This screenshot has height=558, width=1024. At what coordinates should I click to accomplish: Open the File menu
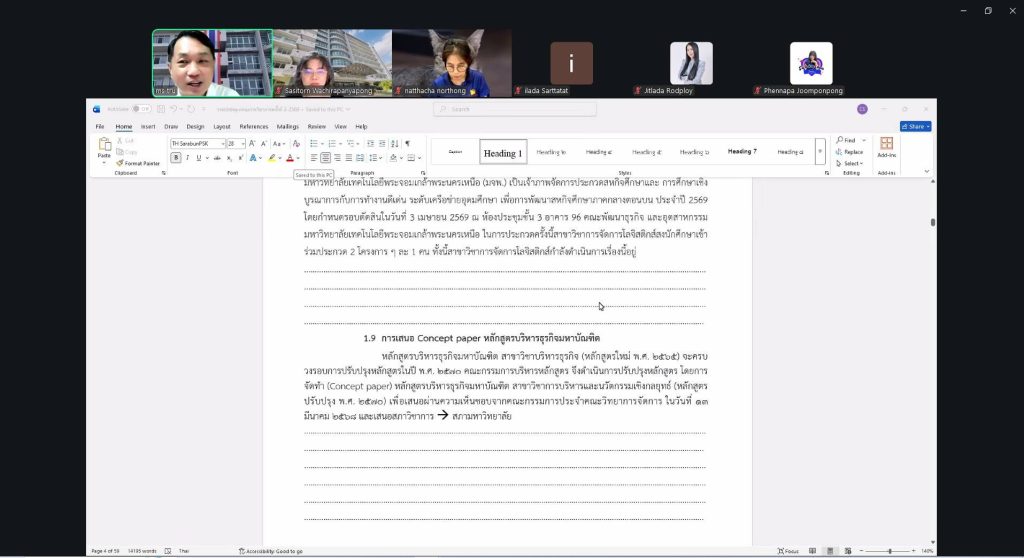click(100, 127)
